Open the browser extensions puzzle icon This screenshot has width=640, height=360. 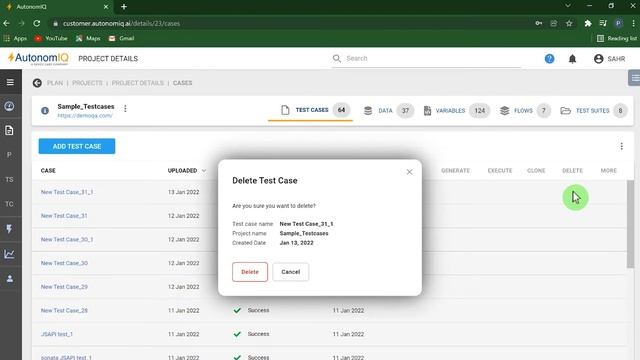click(x=588, y=23)
